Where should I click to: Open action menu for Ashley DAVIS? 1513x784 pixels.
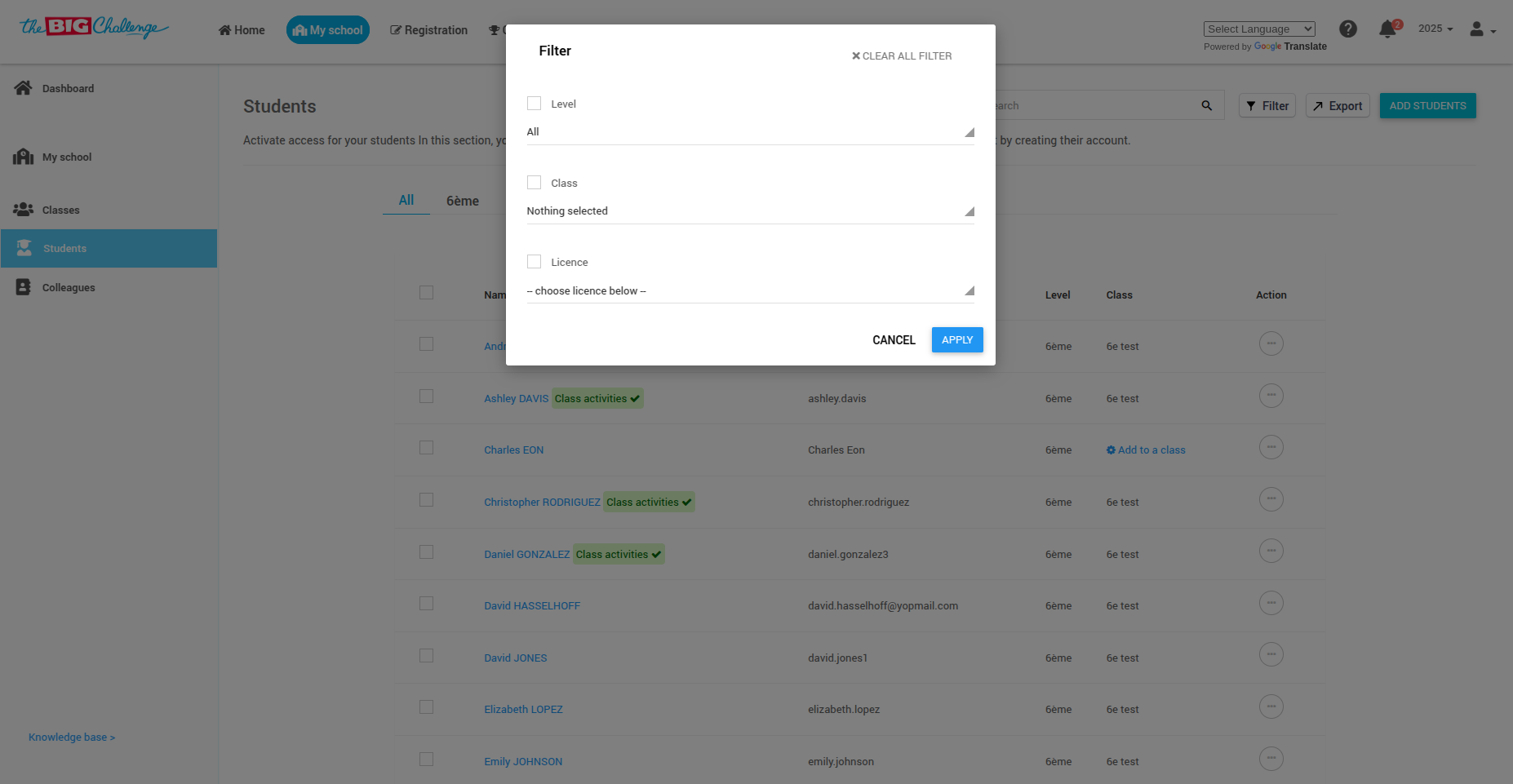[1271, 396]
